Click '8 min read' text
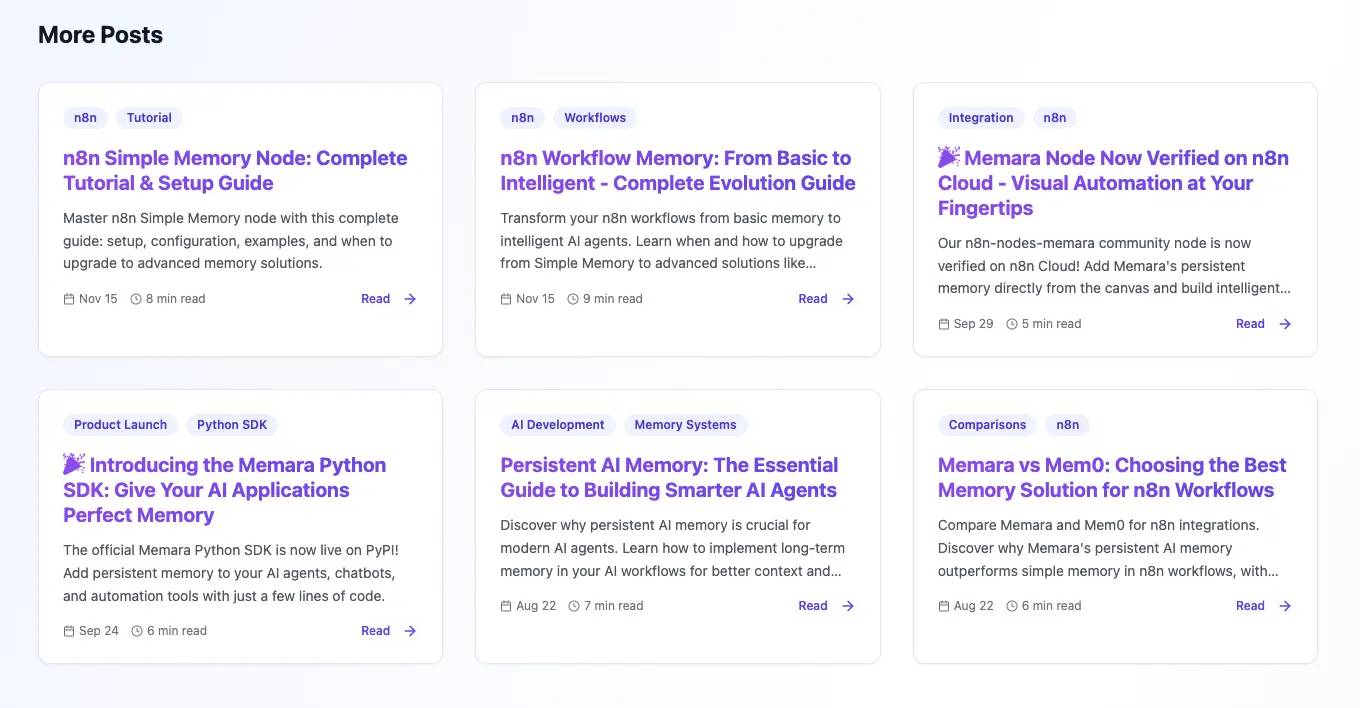Viewport: 1360px width, 708px height. [176, 299]
